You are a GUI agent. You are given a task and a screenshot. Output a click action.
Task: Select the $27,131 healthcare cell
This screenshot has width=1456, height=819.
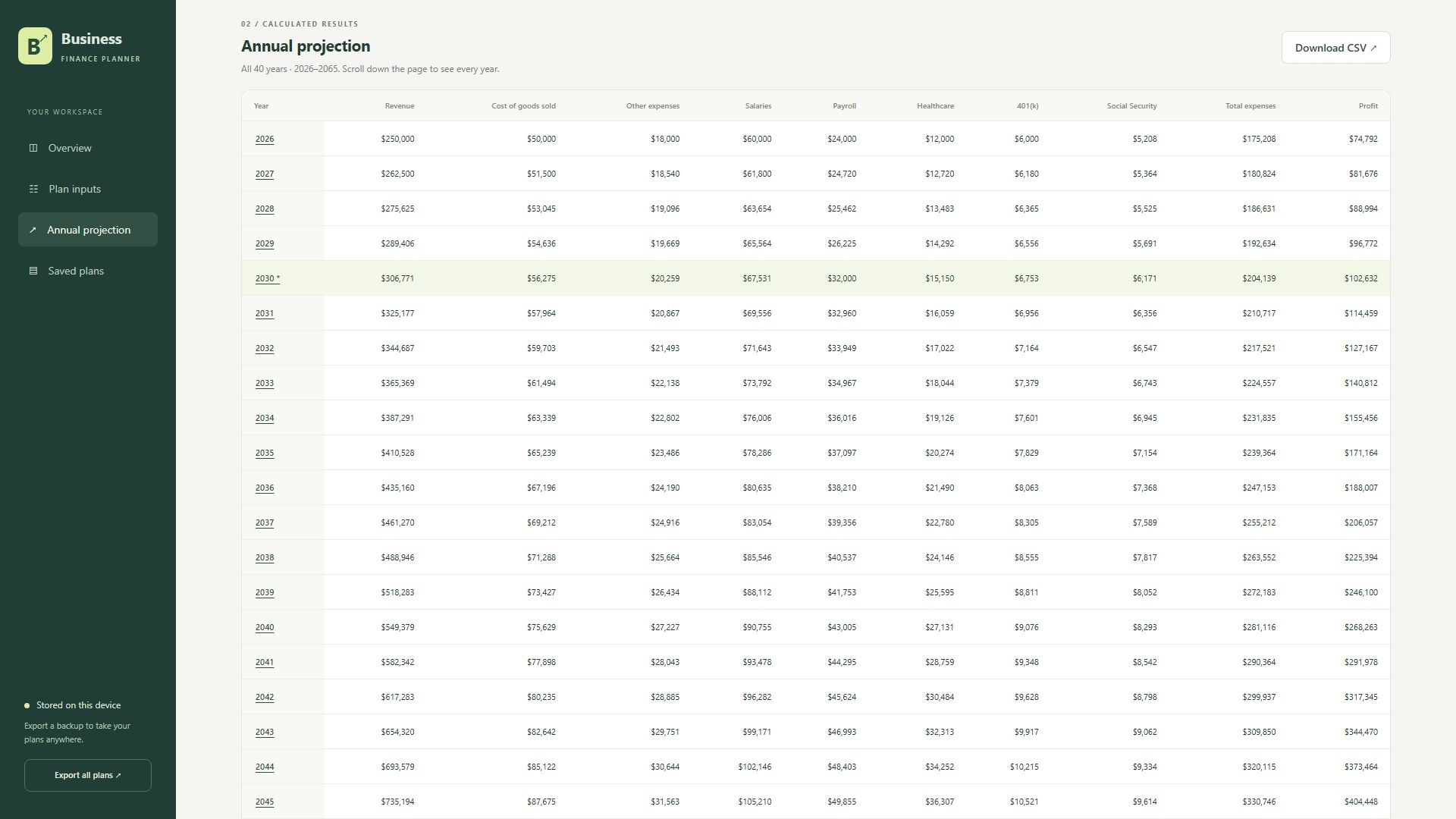click(940, 627)
